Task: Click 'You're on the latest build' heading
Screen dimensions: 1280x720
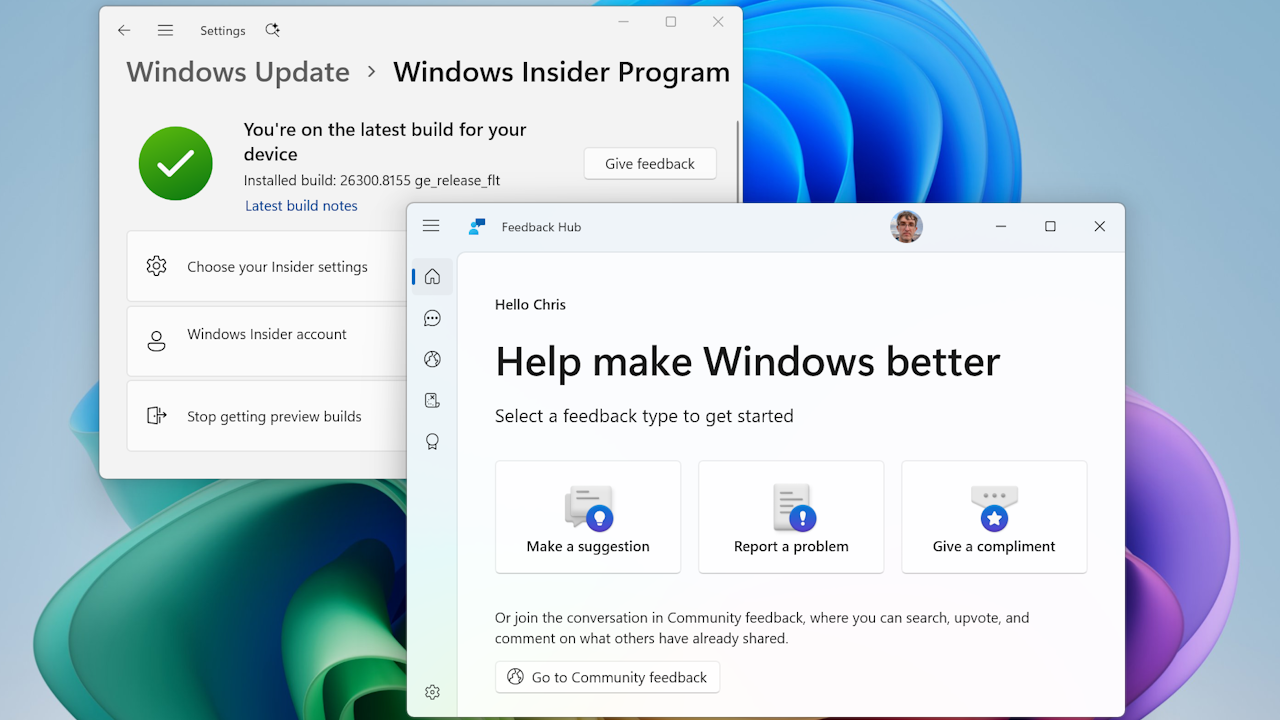Action: [x=385, y=141]
